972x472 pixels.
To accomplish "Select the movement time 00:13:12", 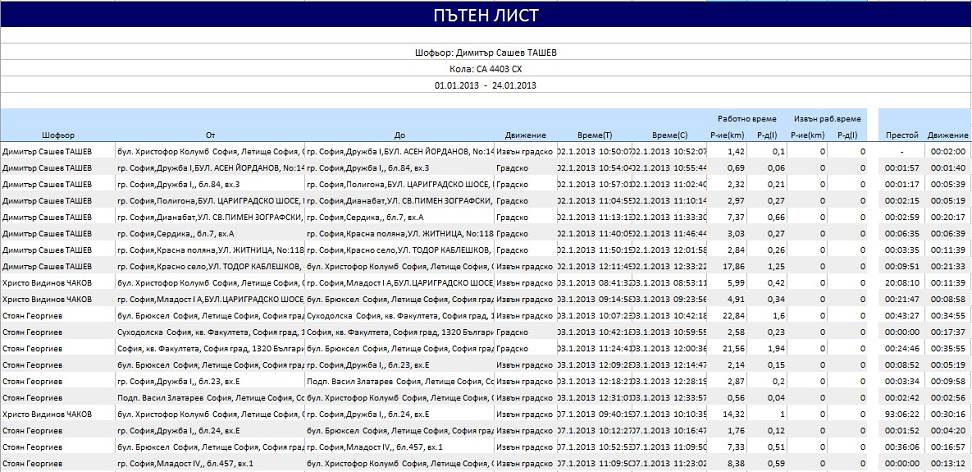I will tap(948, 463).
